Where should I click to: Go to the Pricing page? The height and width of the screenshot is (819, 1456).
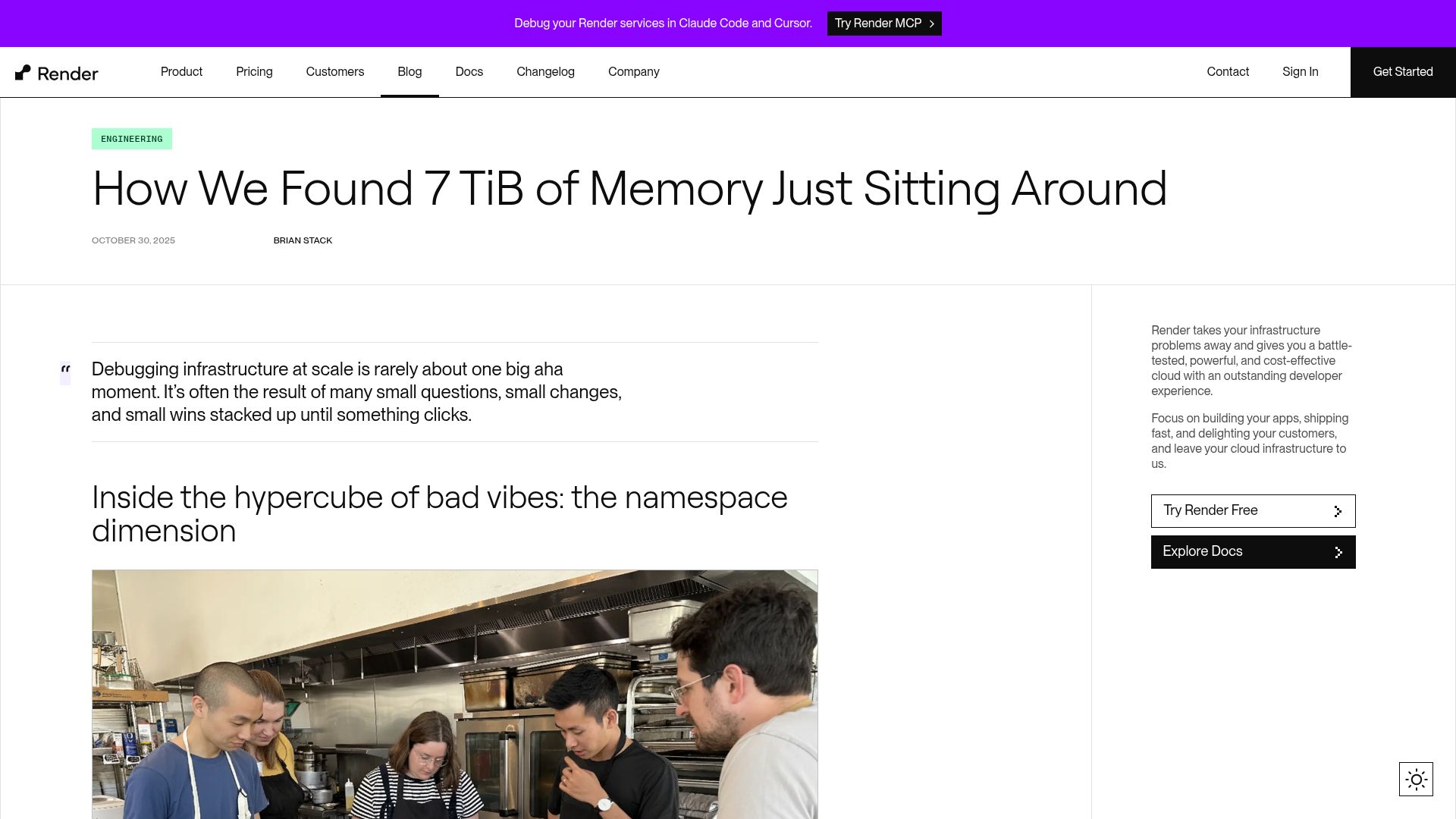[x=254, y=72]
